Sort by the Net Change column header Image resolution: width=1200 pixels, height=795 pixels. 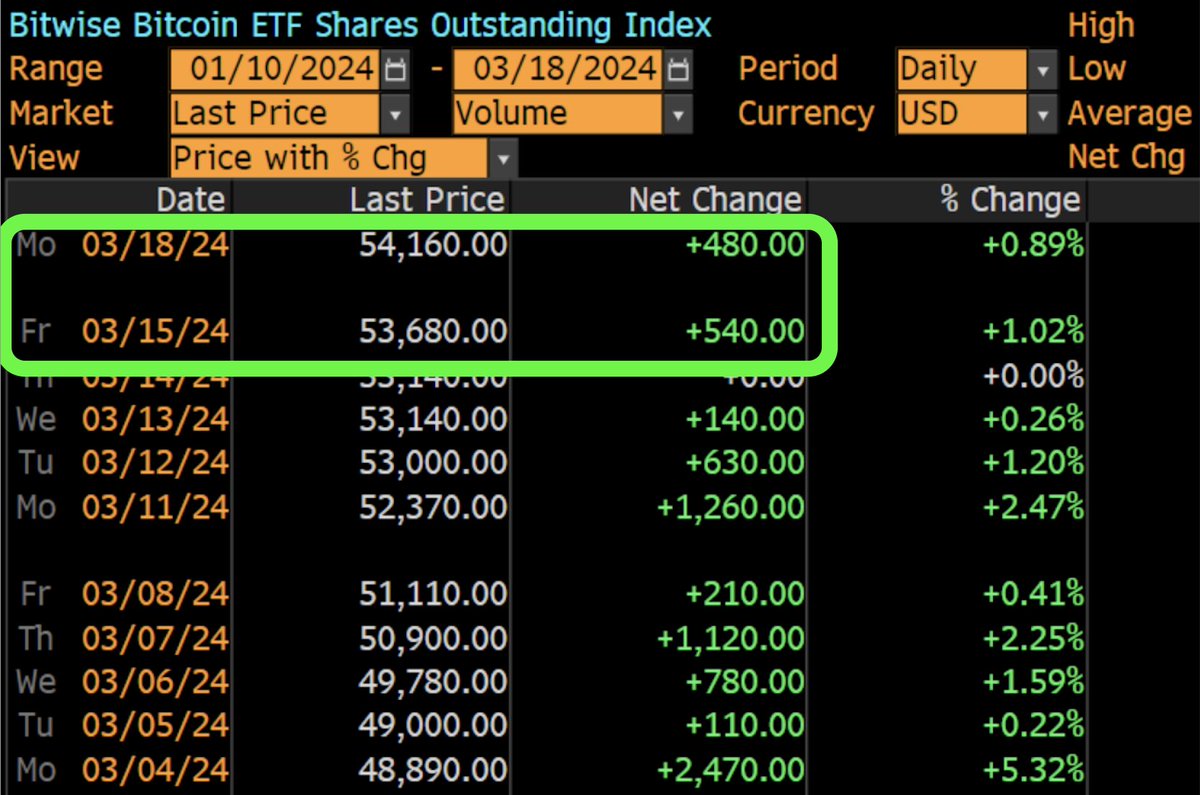[x=715, y=200]
